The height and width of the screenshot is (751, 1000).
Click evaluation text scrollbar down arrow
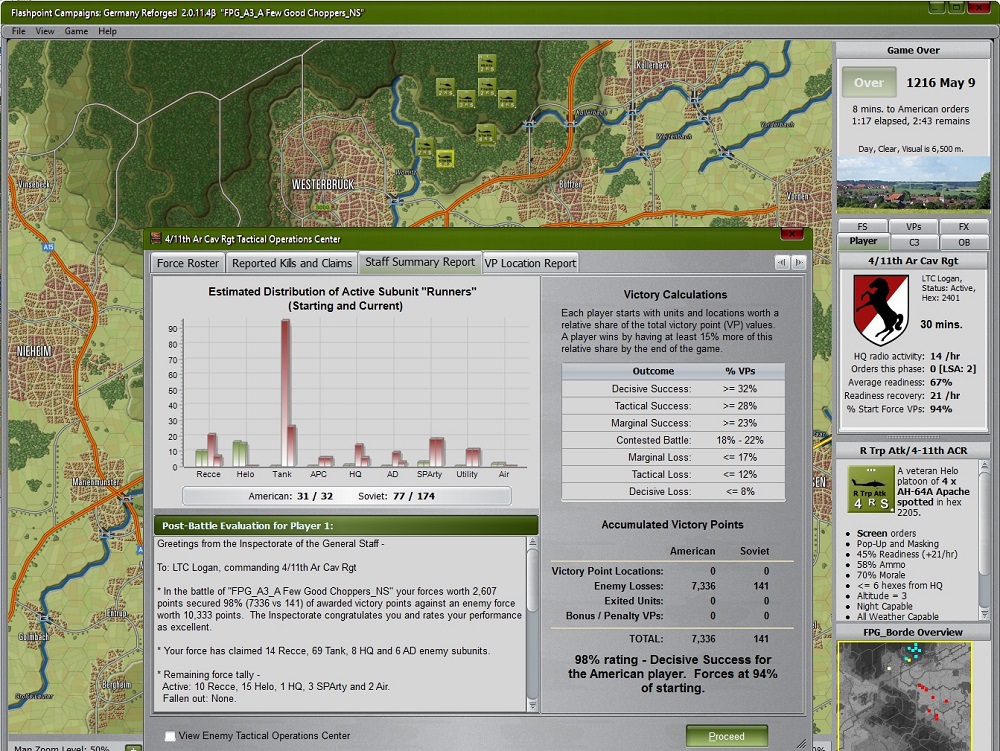click(x=532, y=704)
